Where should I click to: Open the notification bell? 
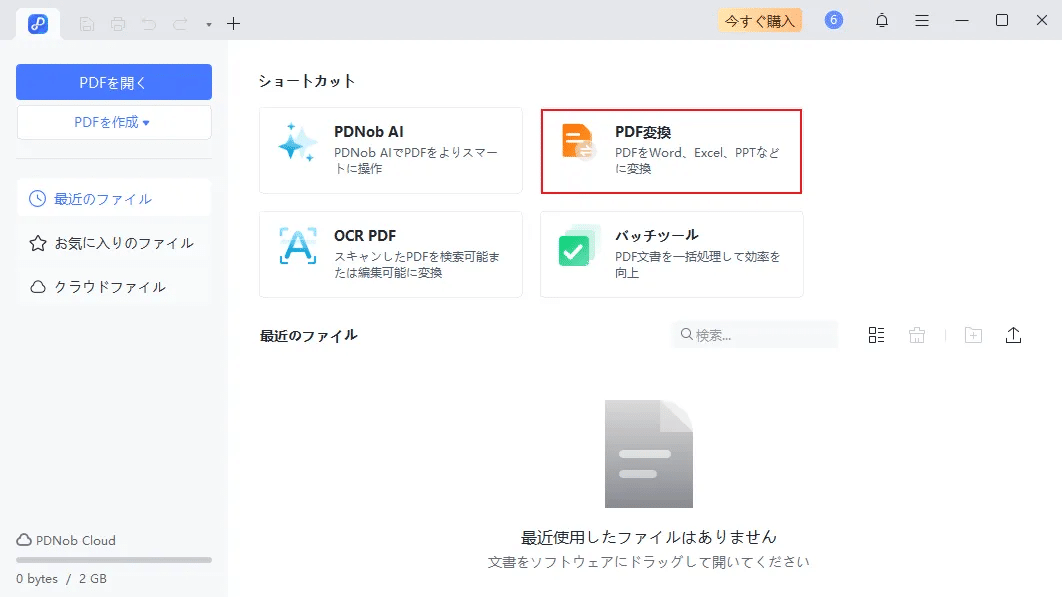882,20
